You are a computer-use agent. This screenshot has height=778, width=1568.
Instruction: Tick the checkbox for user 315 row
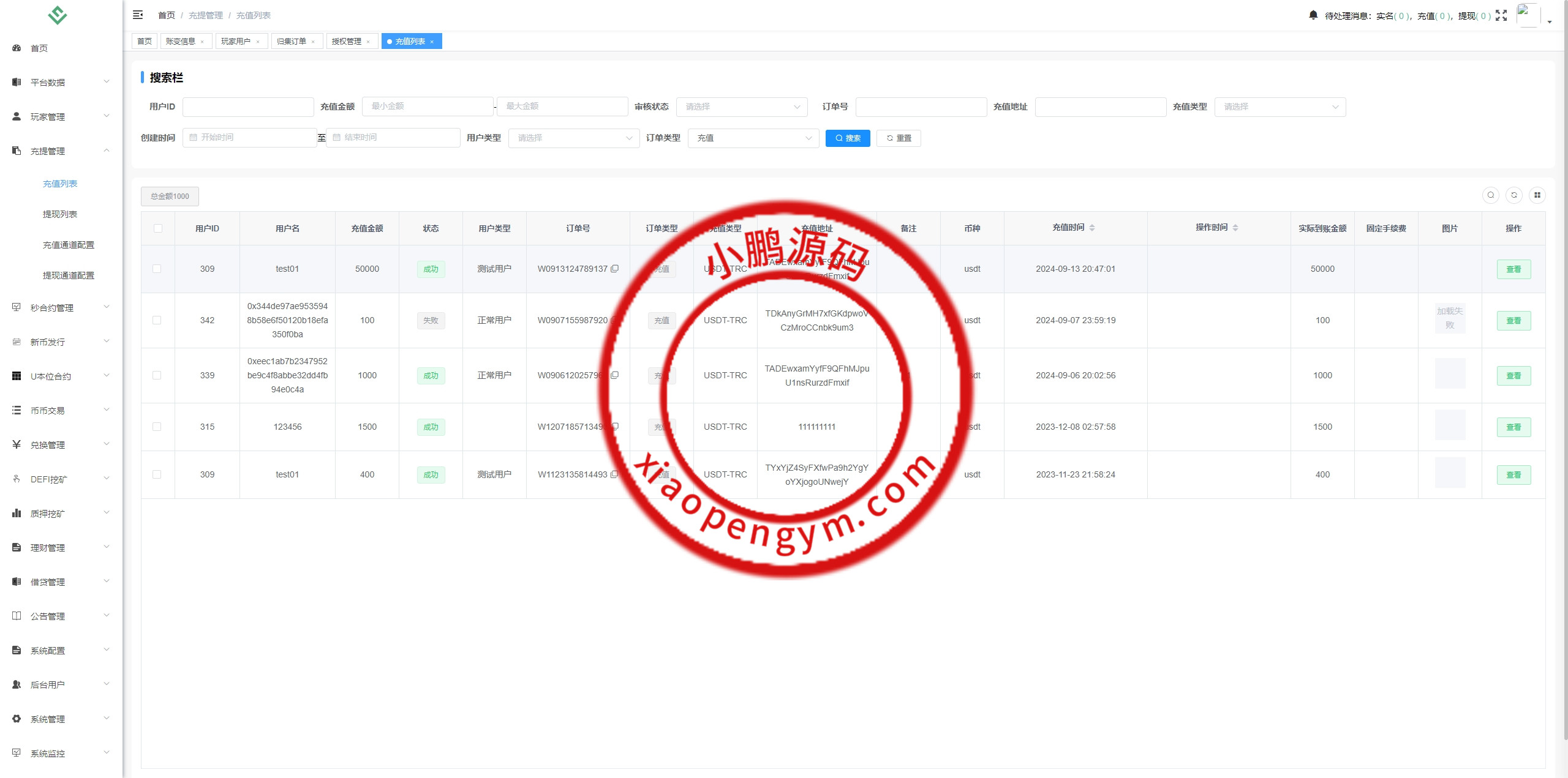pyautogui.click(x=157, y=427)
